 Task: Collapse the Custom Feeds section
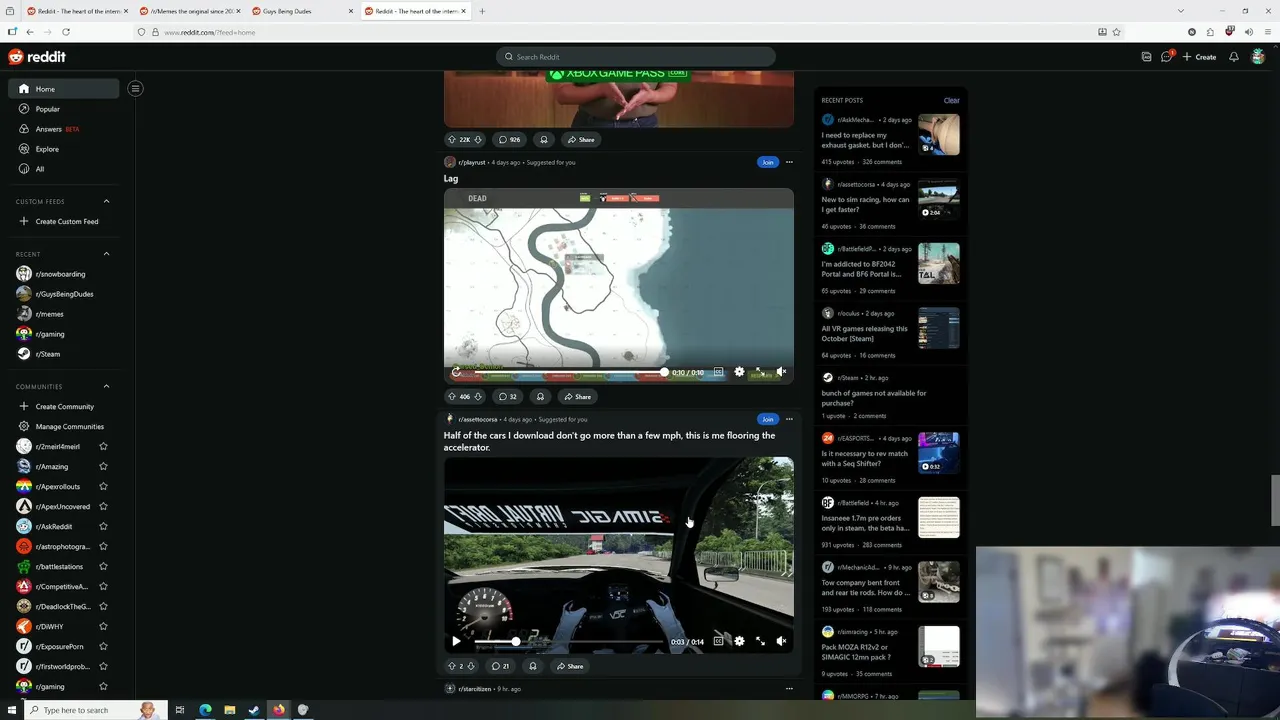coord(106,201)
